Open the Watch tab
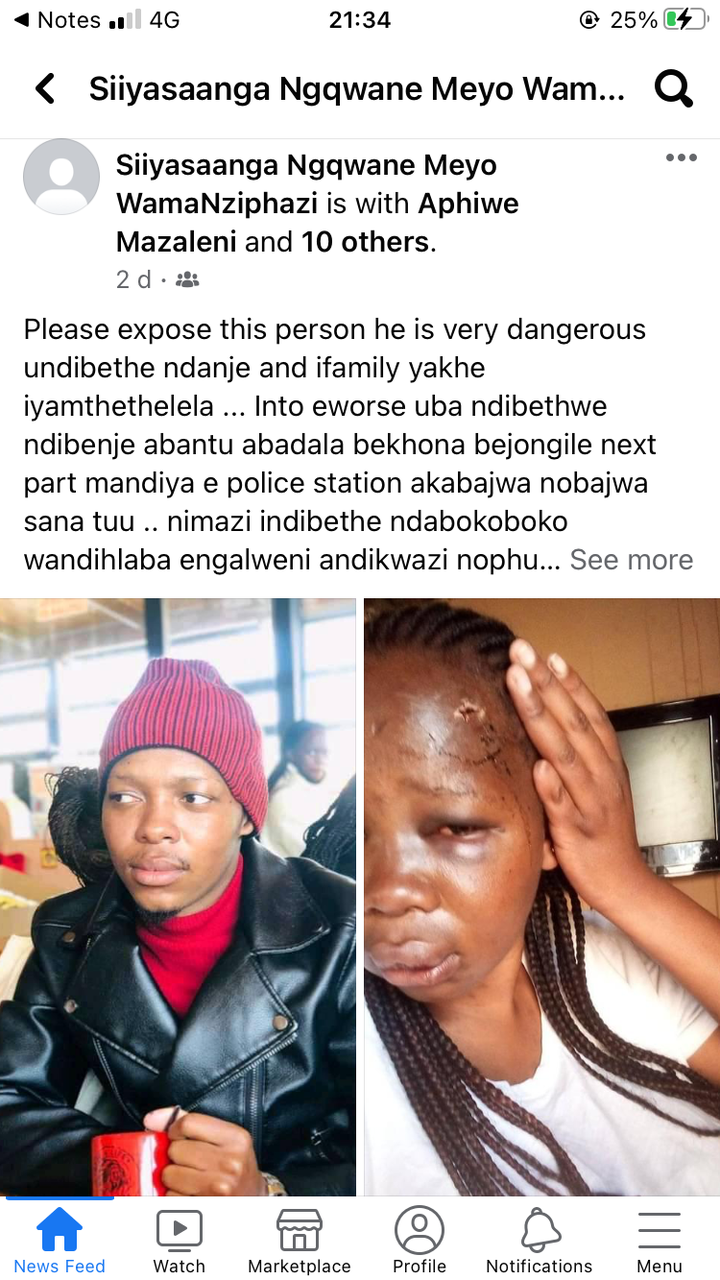The image size is (720, 1280). (x=179, y=1241)
